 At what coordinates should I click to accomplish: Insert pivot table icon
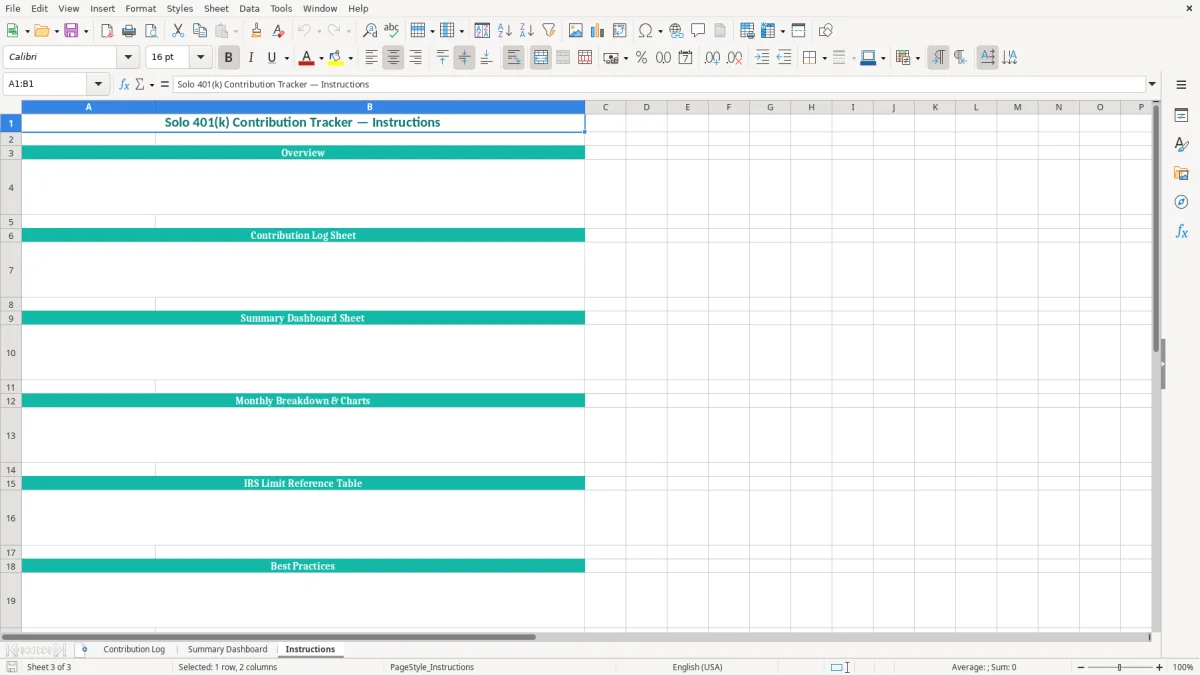(619, 31)
